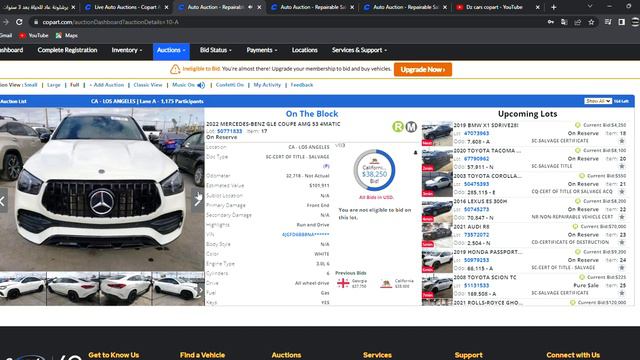Screen dimensions: 640x360
Task: Star the Lexus ES 300H lot
Action: point(622,217)
